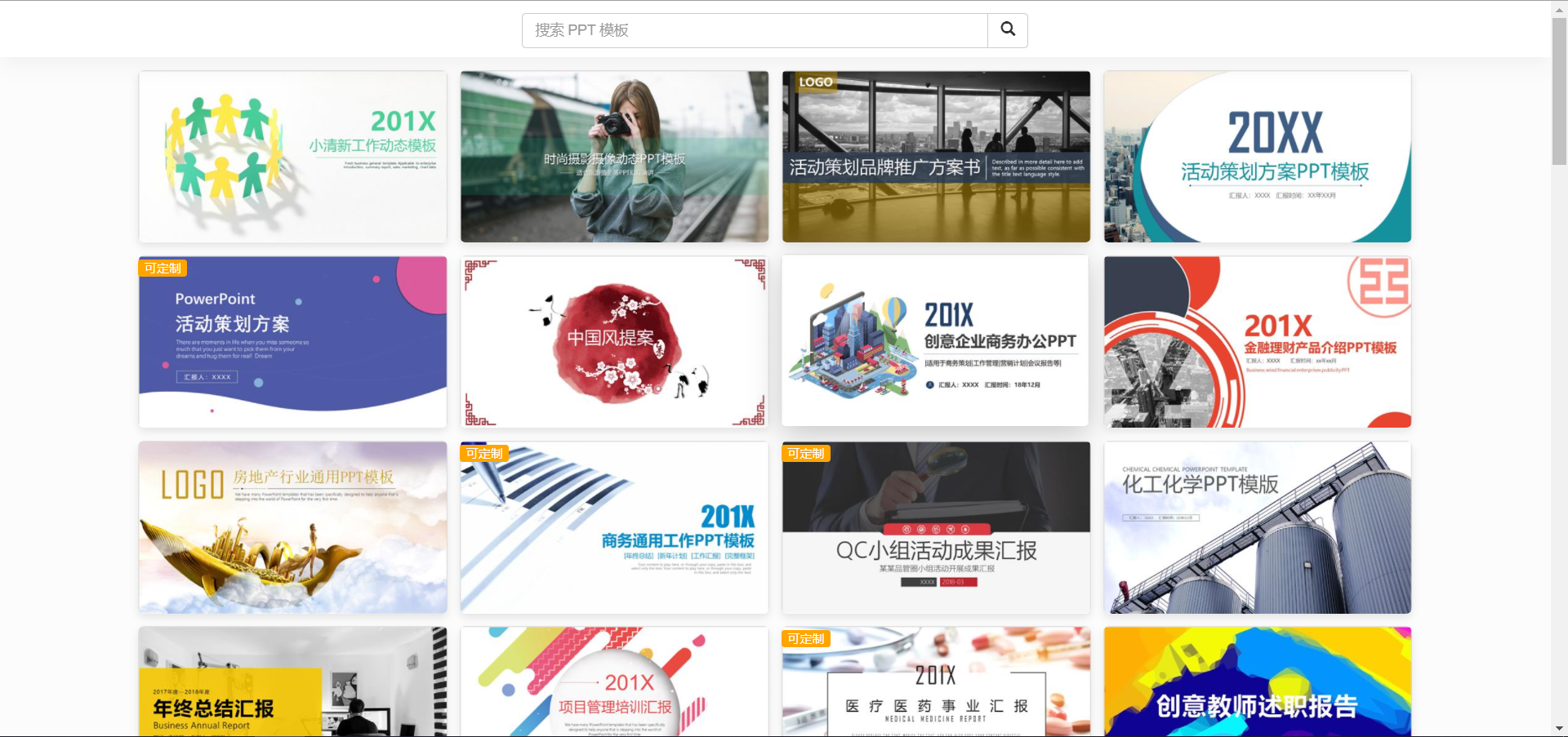The height and width of the screenshot is (737, 1568).
Task: Open the 金融理财产品介绍PPT模板 thumbnail
Action: 1256,341
